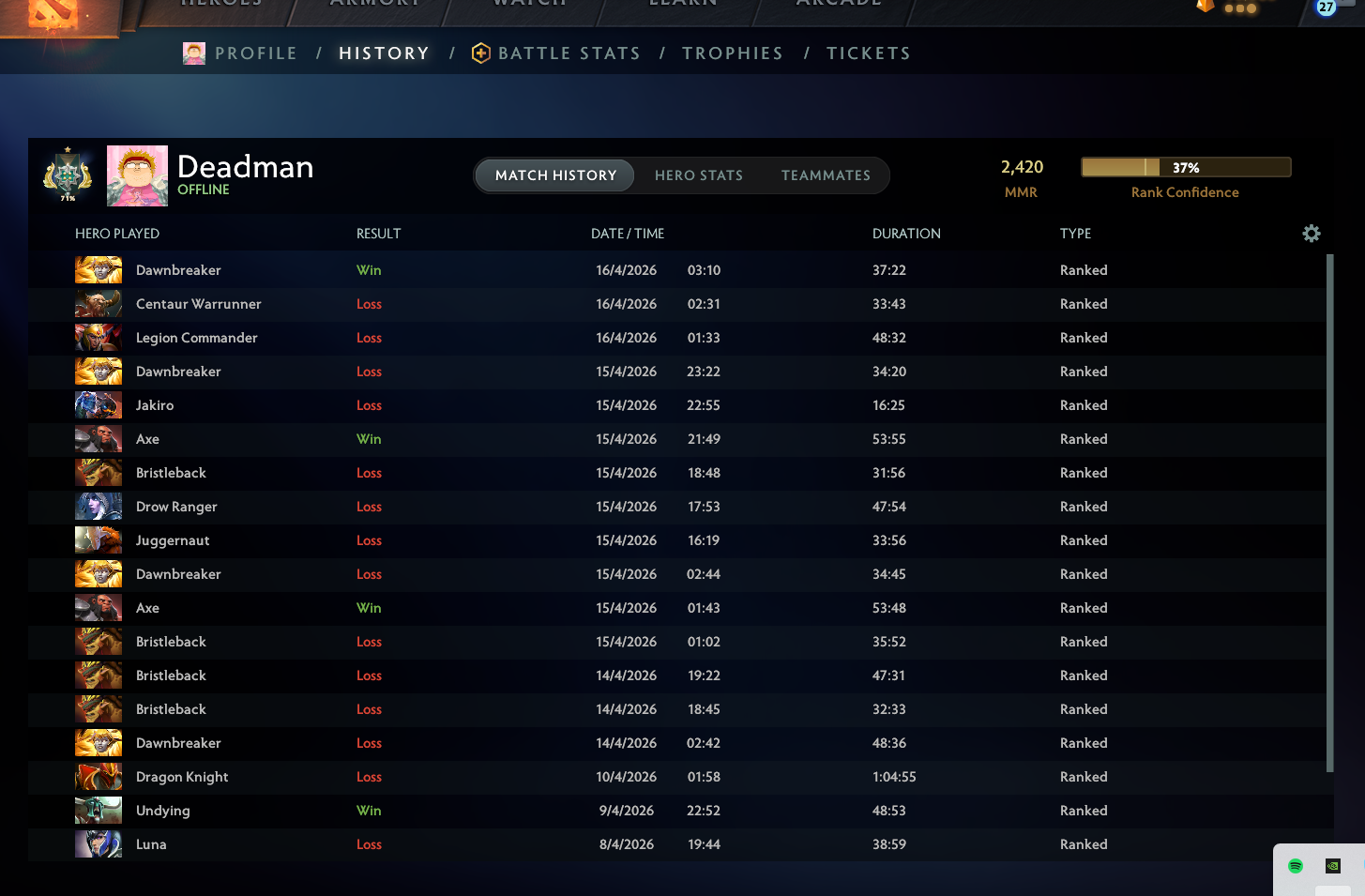The width and height of the screenshot is (1365, 896).
Task: Open the Tickets section
Action: (x=869, y=53)
